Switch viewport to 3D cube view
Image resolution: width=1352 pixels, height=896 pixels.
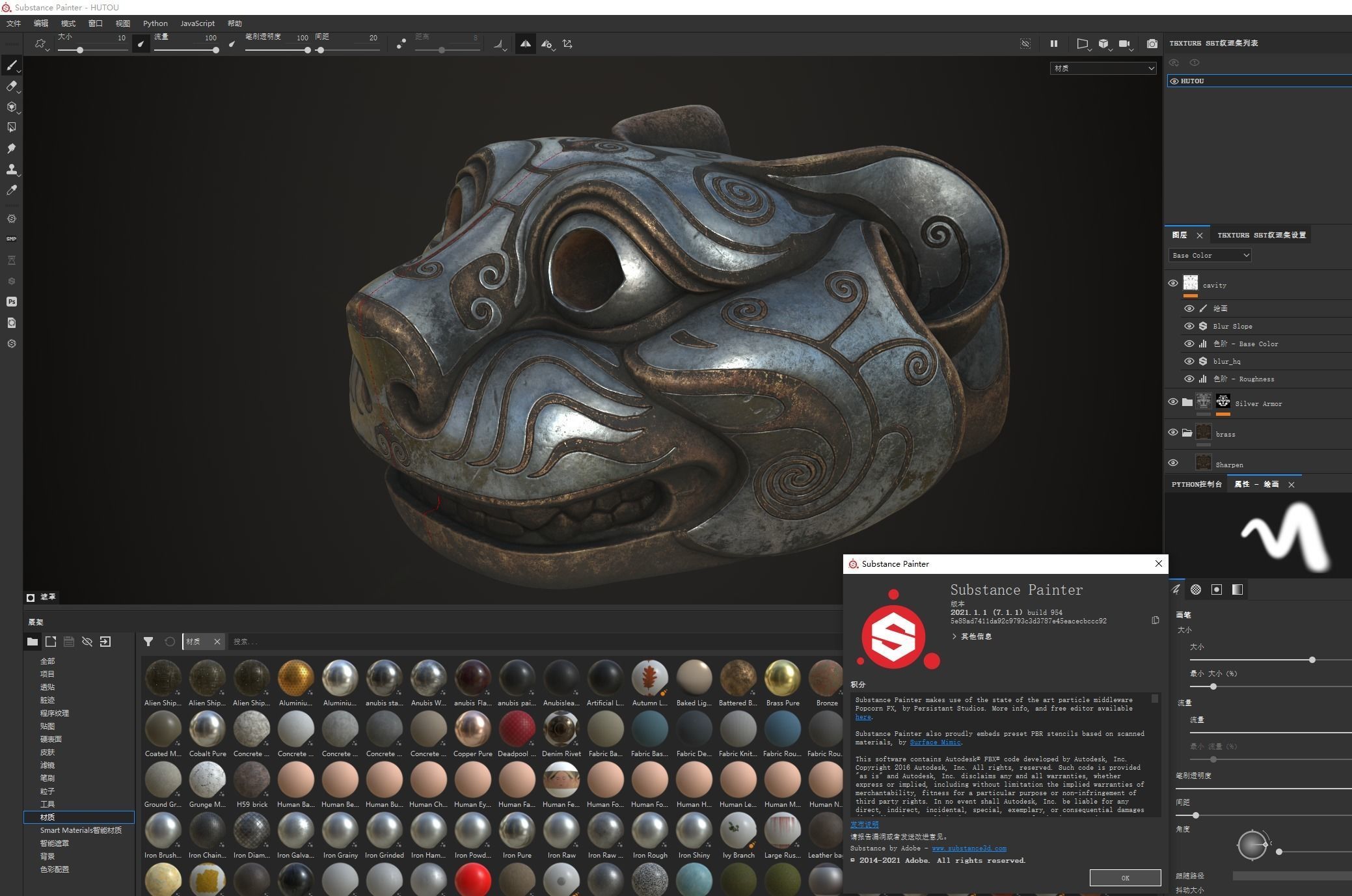(1103, 44)
